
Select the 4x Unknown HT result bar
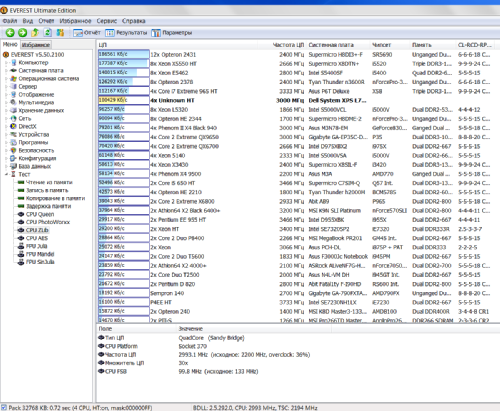point(124,100)
